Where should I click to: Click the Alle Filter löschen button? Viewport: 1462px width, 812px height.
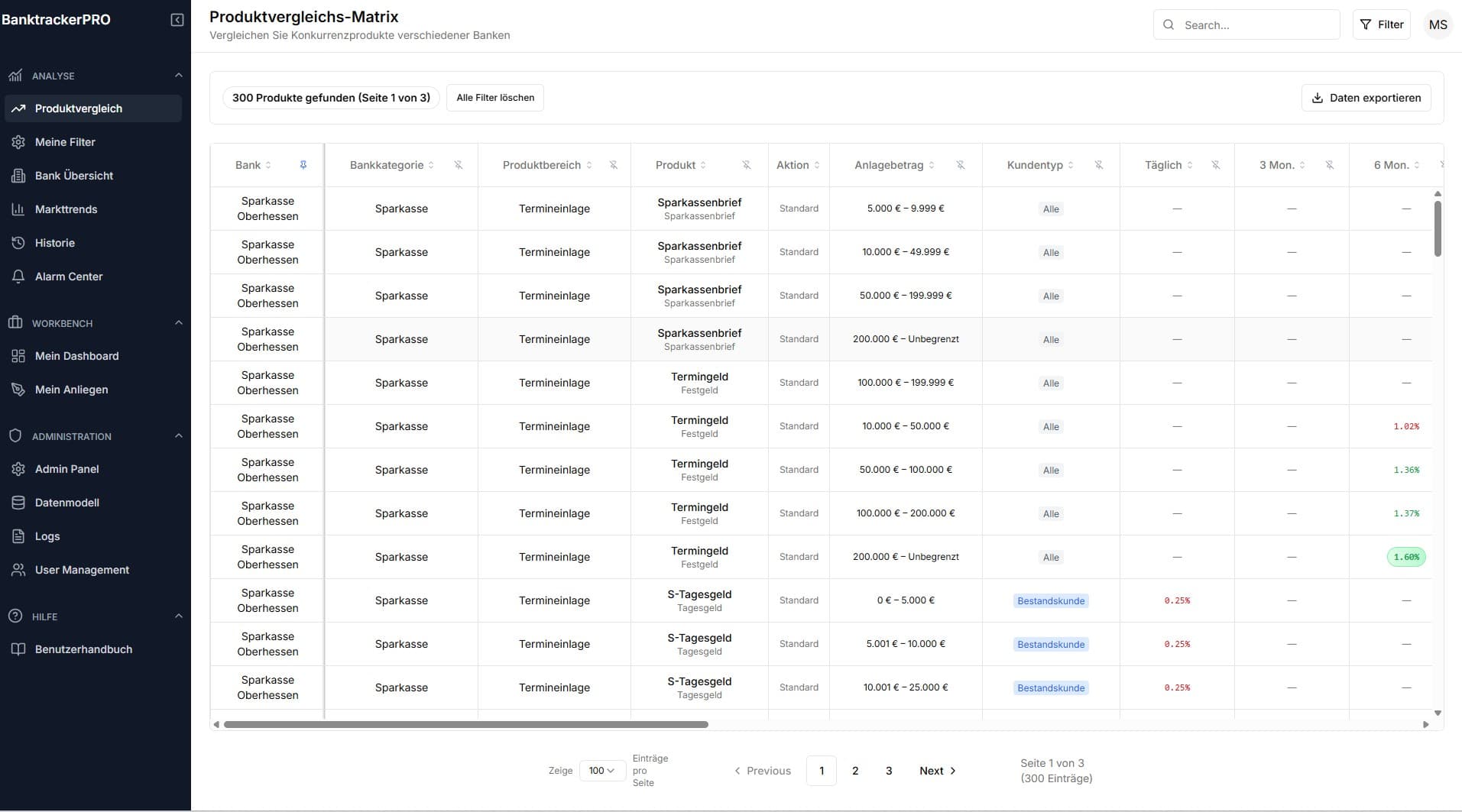[495, 97]
